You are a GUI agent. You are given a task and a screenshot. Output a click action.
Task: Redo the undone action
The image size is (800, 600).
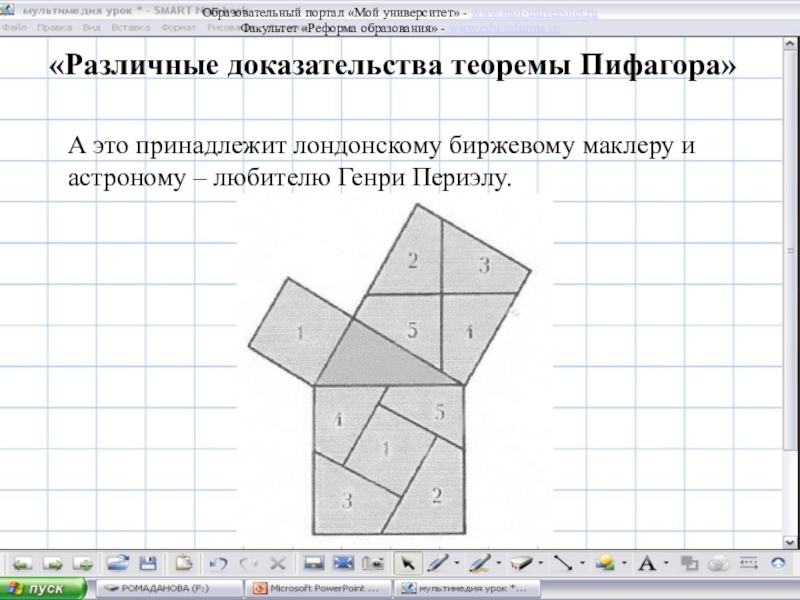point(248,564)
